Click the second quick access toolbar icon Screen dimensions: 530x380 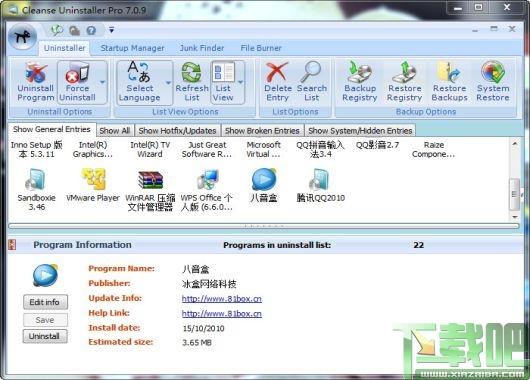click(x=74, y=31)
